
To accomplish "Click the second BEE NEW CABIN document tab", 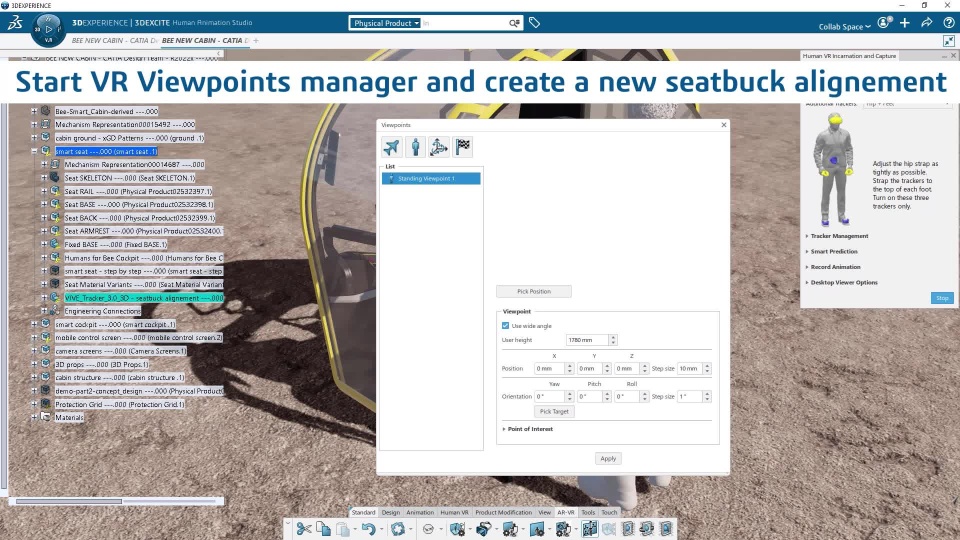I will [205, 40].
